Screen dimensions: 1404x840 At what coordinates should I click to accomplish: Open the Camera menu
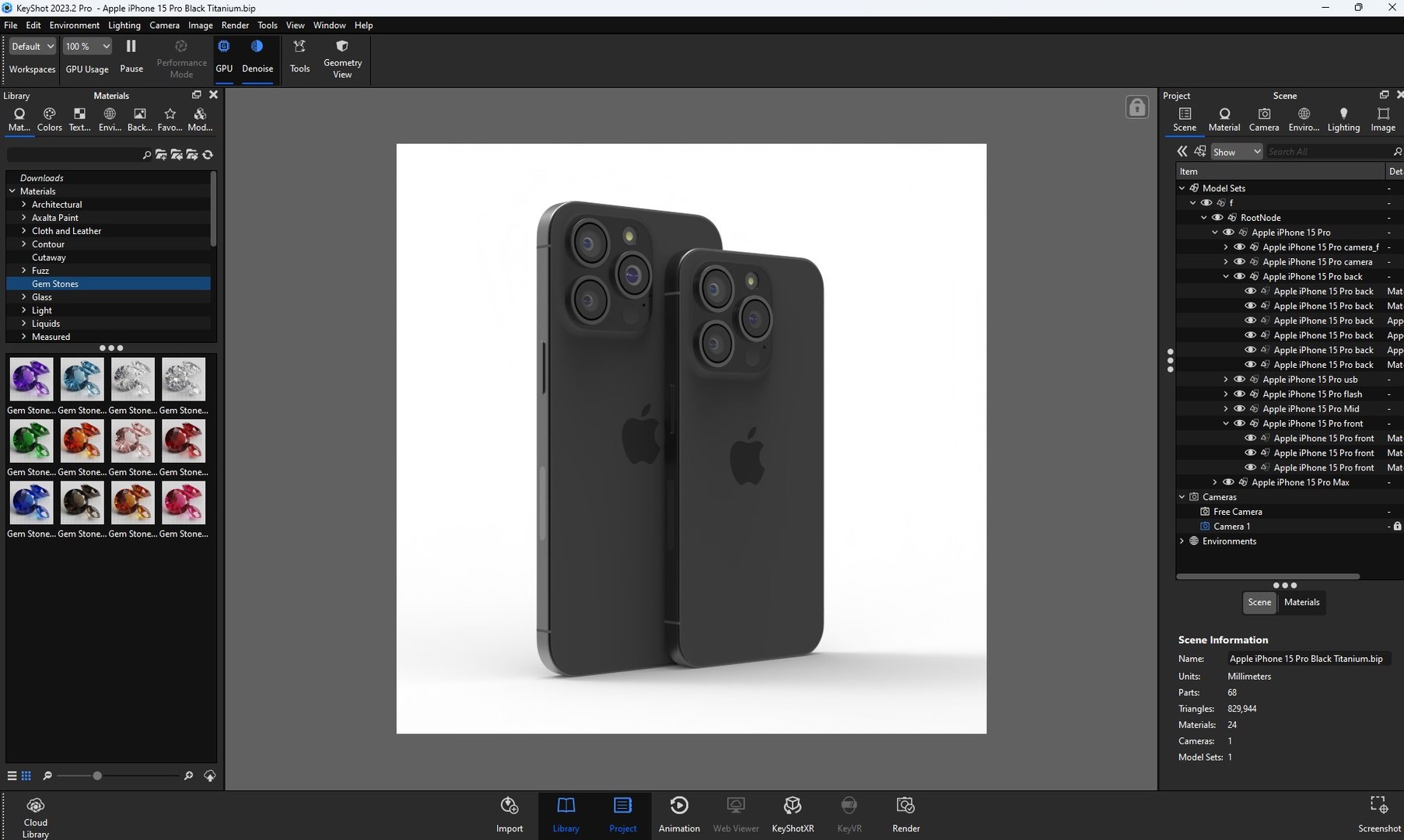[164, 26]
